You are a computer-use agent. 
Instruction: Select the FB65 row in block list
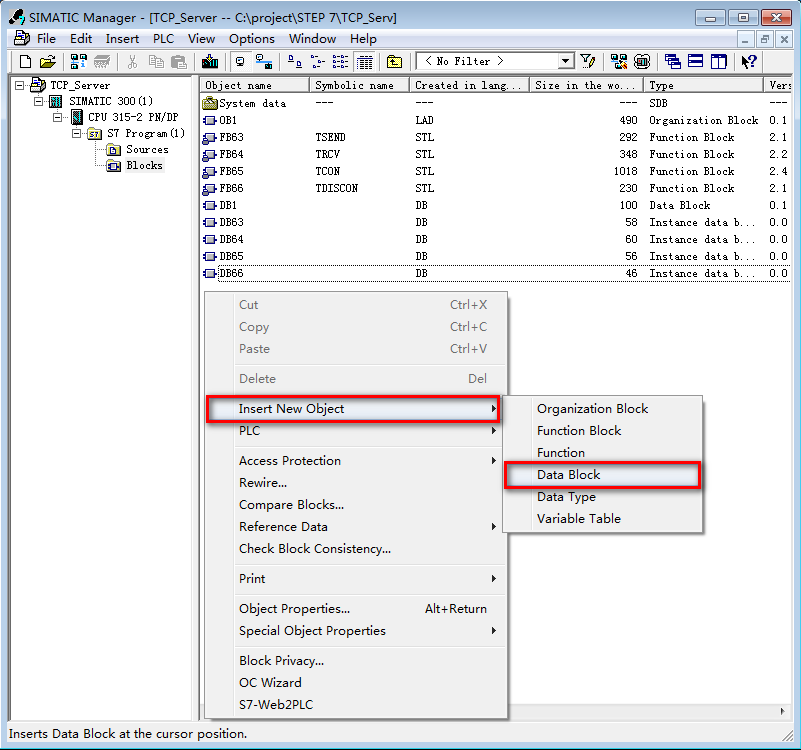tap(496, 172)
